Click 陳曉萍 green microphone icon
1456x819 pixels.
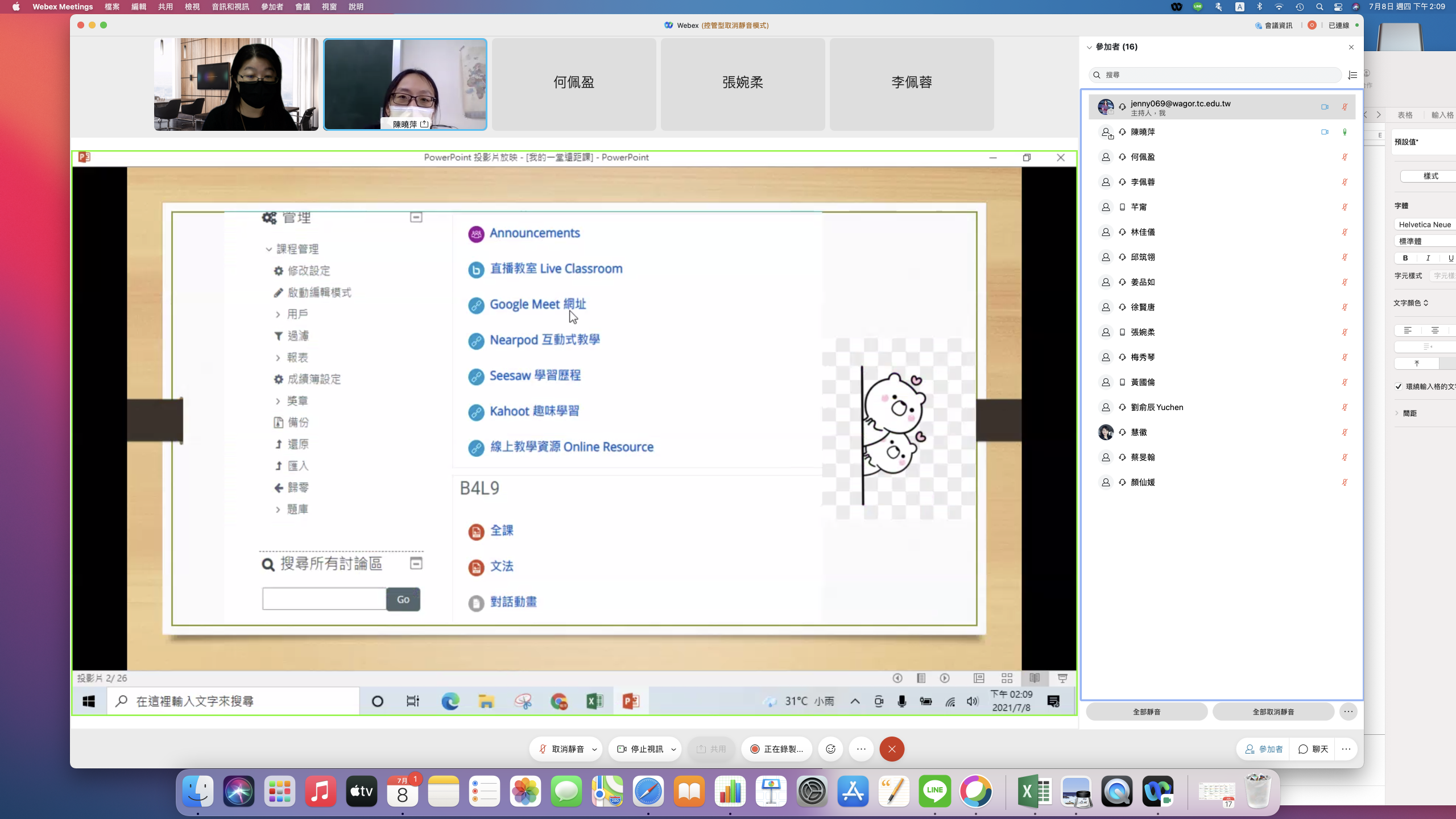(x=1345, y=132)
